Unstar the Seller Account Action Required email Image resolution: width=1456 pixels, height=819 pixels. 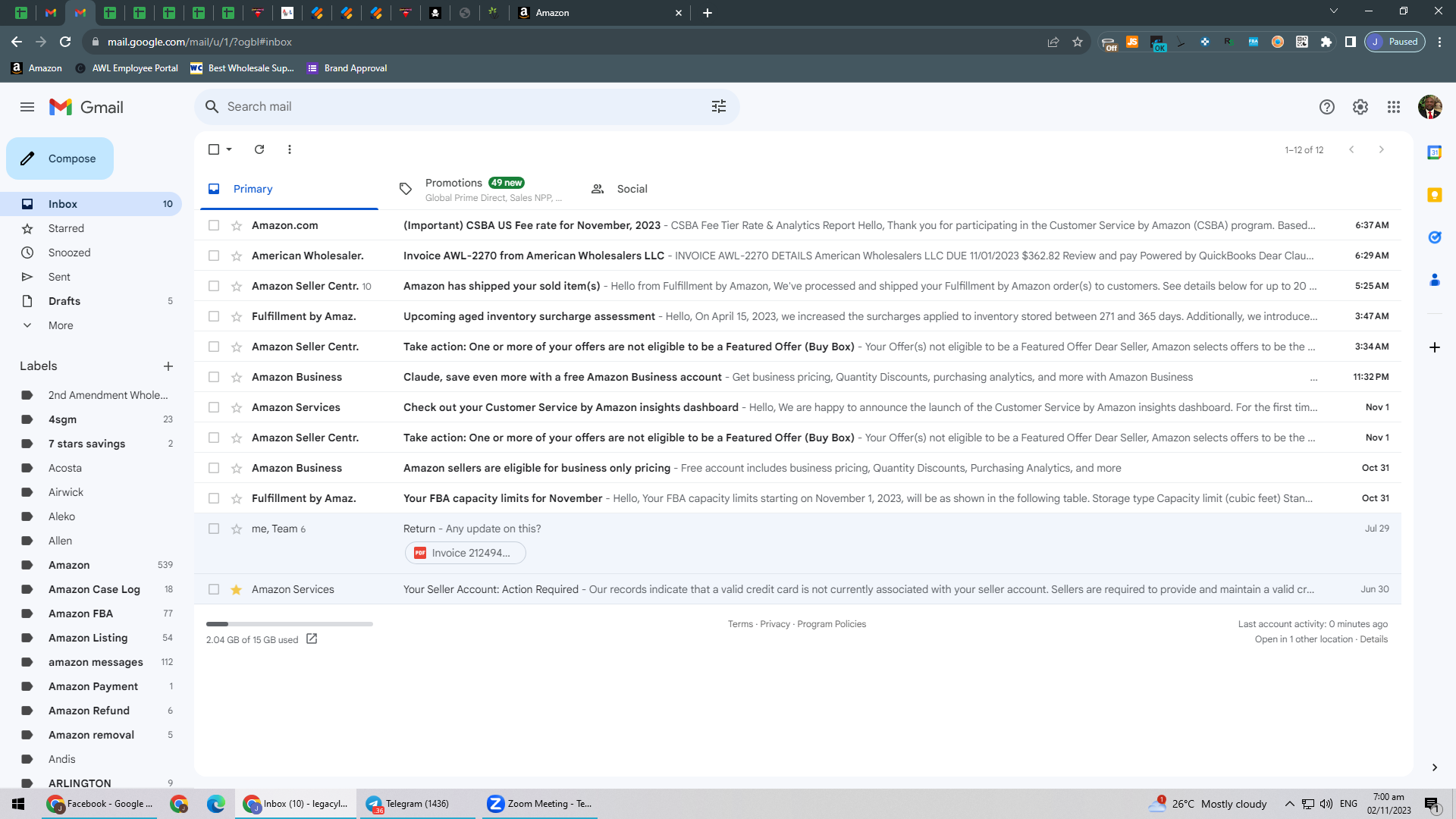pyautogui.click(x=237, y=589)
